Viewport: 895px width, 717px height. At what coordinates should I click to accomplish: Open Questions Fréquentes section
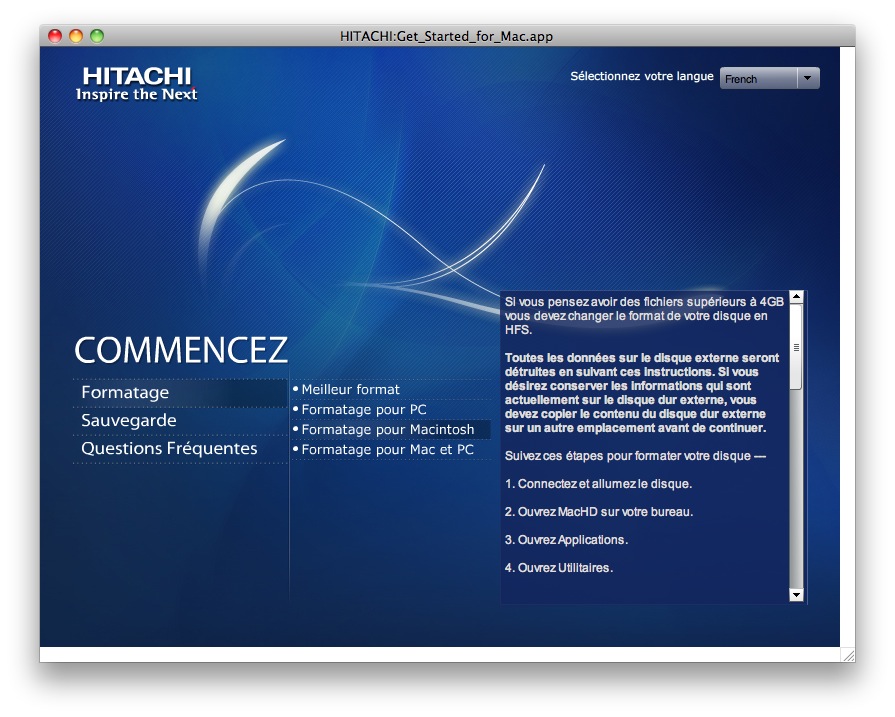(179, 449)
